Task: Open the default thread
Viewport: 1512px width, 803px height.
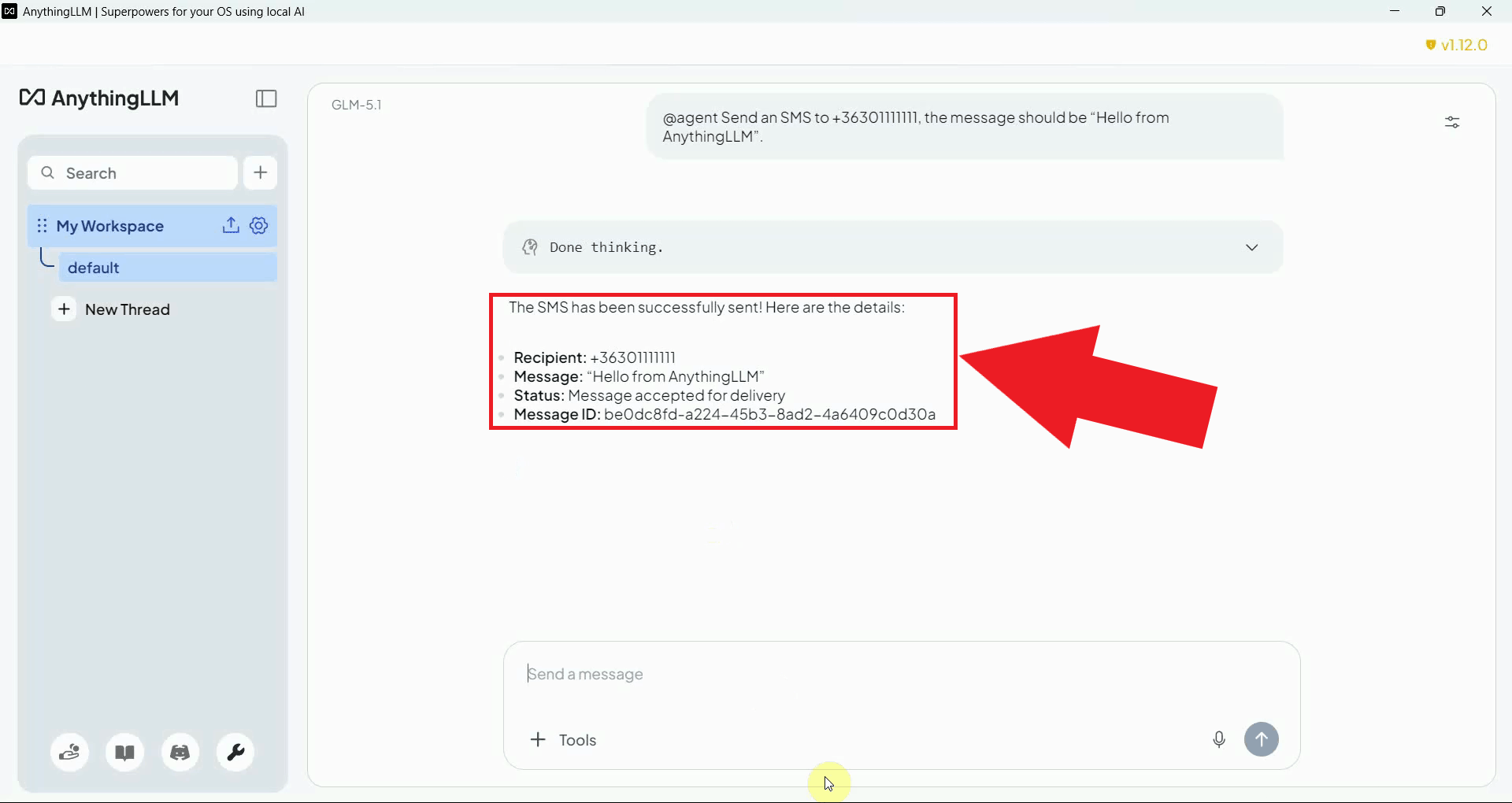Action: click(168, 268)
